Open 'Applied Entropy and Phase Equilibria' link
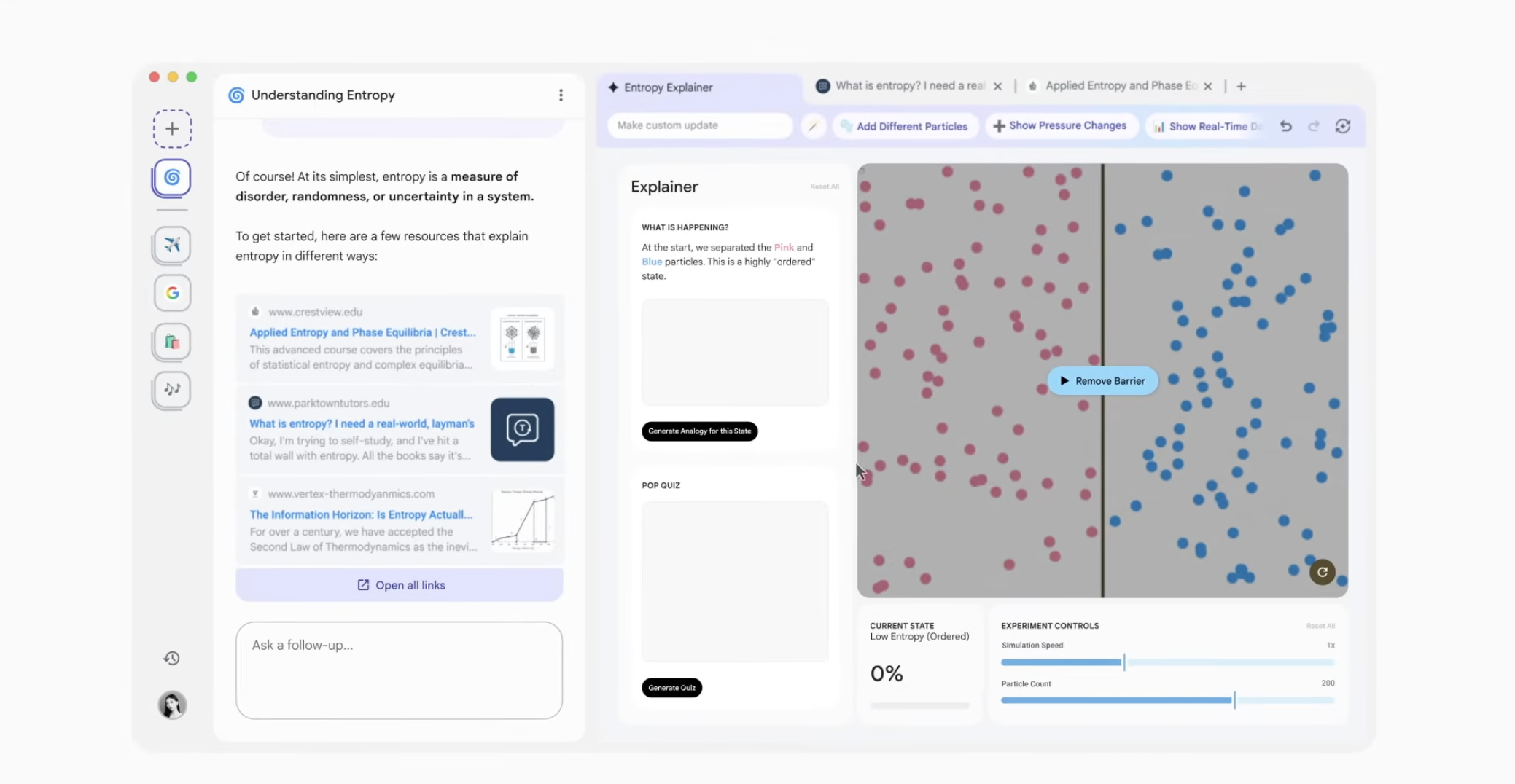The width and height of the screenshot is (1515, 784). (x=362, y=332)
